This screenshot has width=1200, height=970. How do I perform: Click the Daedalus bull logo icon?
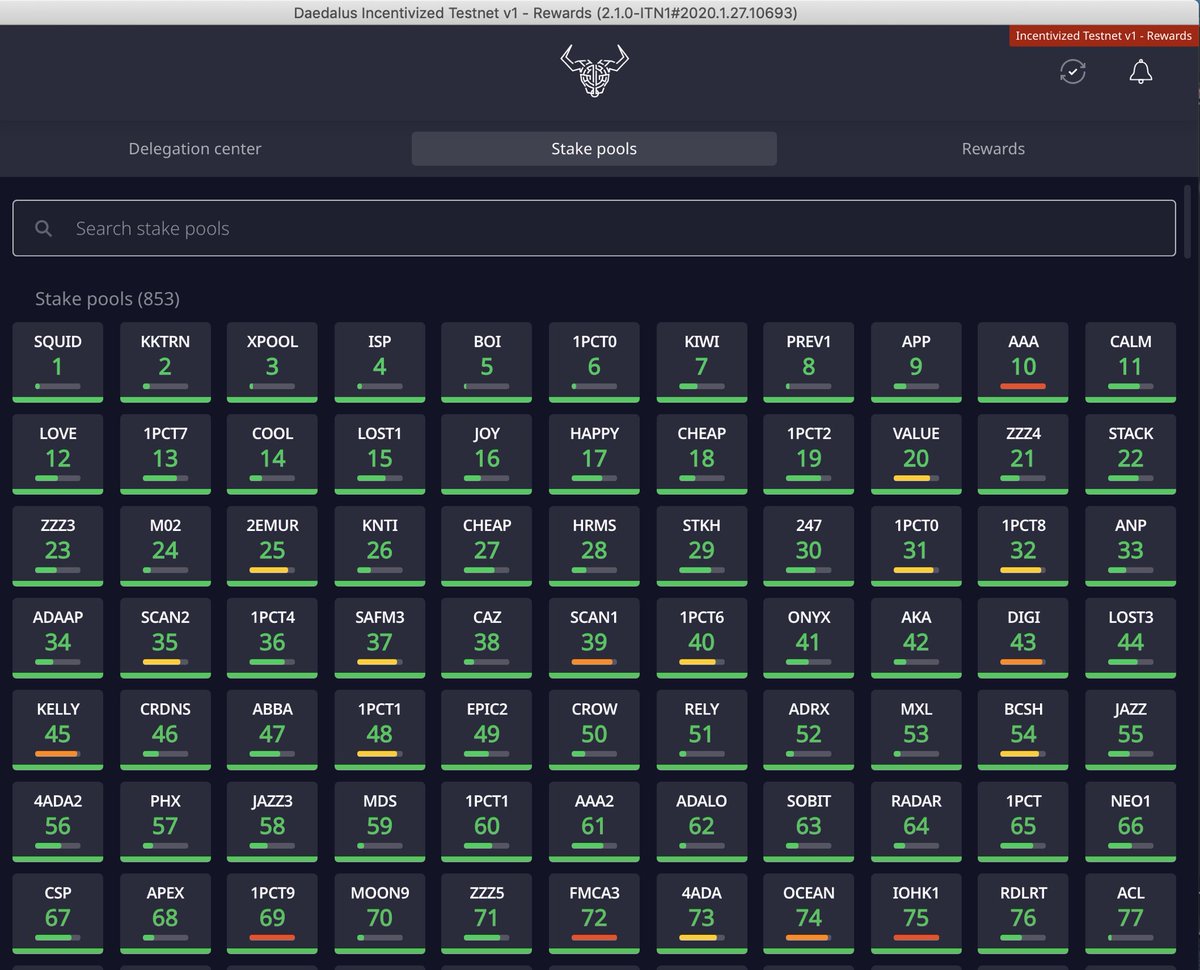point(594,71)
